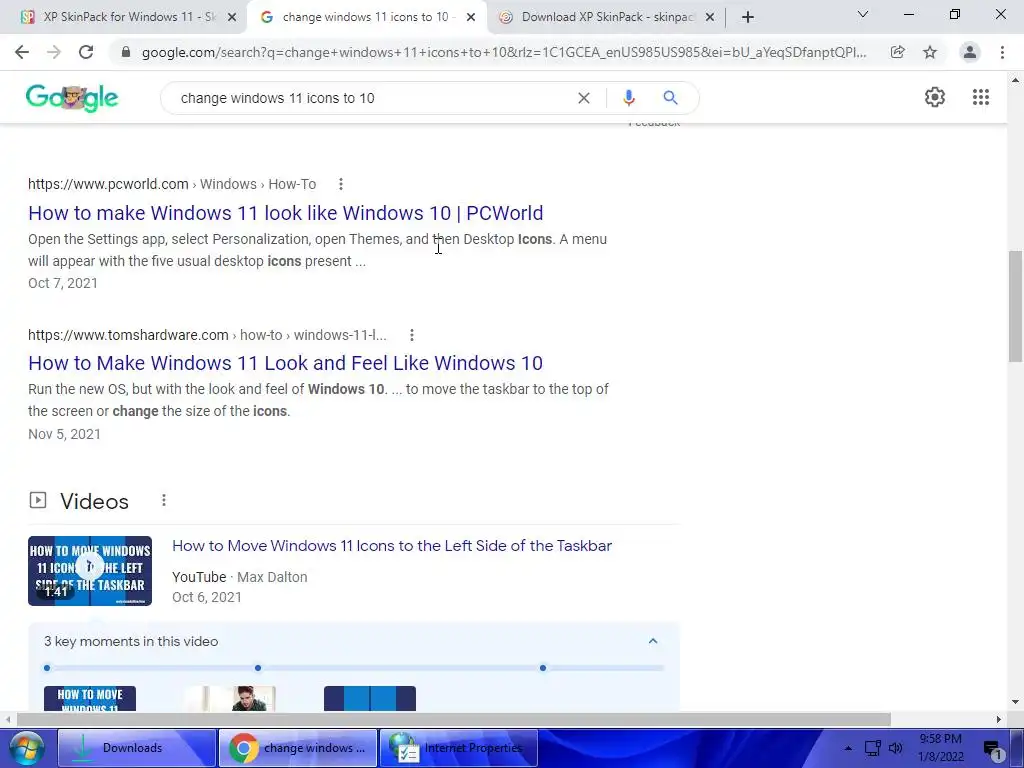Click the forward navigation arrow
The image size is (1024, 768).
pyautogui.click(x=54, y=52)
